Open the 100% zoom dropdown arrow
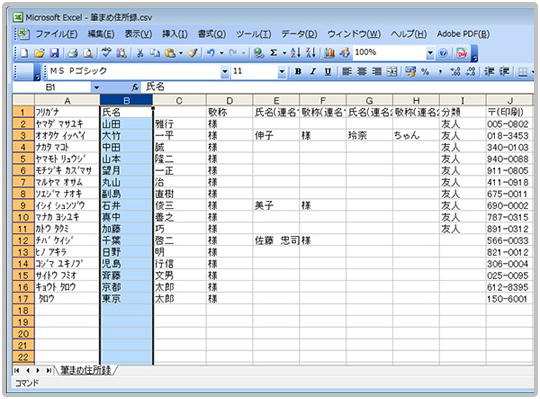This screenshot has width=540, height=399. point(430,53)
